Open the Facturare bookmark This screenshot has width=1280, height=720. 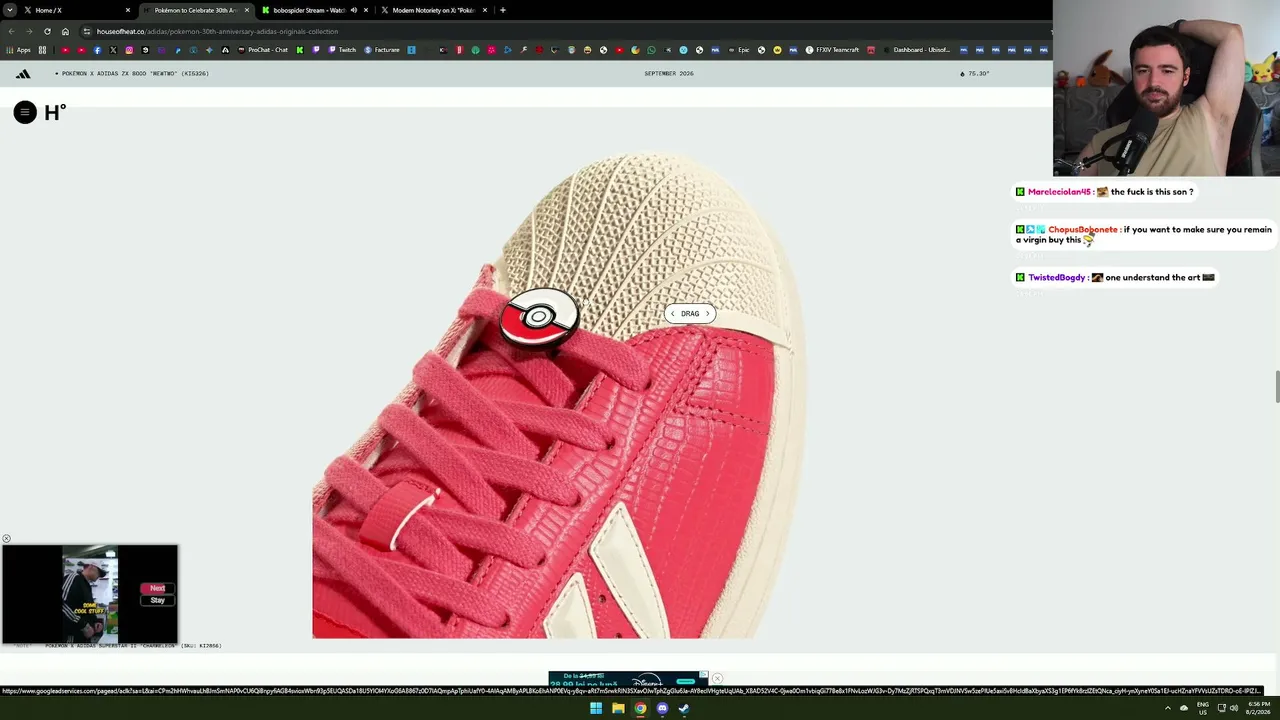[x=382, y=50]
